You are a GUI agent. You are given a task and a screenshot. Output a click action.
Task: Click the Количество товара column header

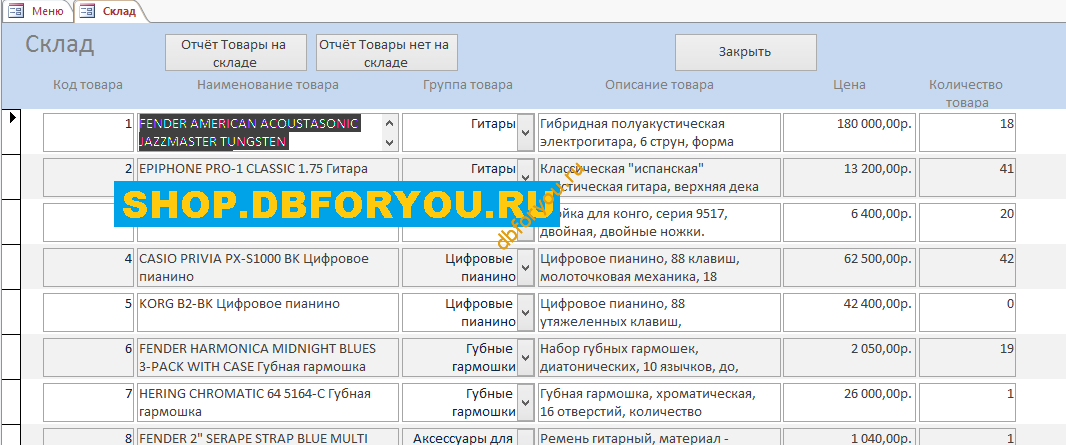tap(966, 94)
